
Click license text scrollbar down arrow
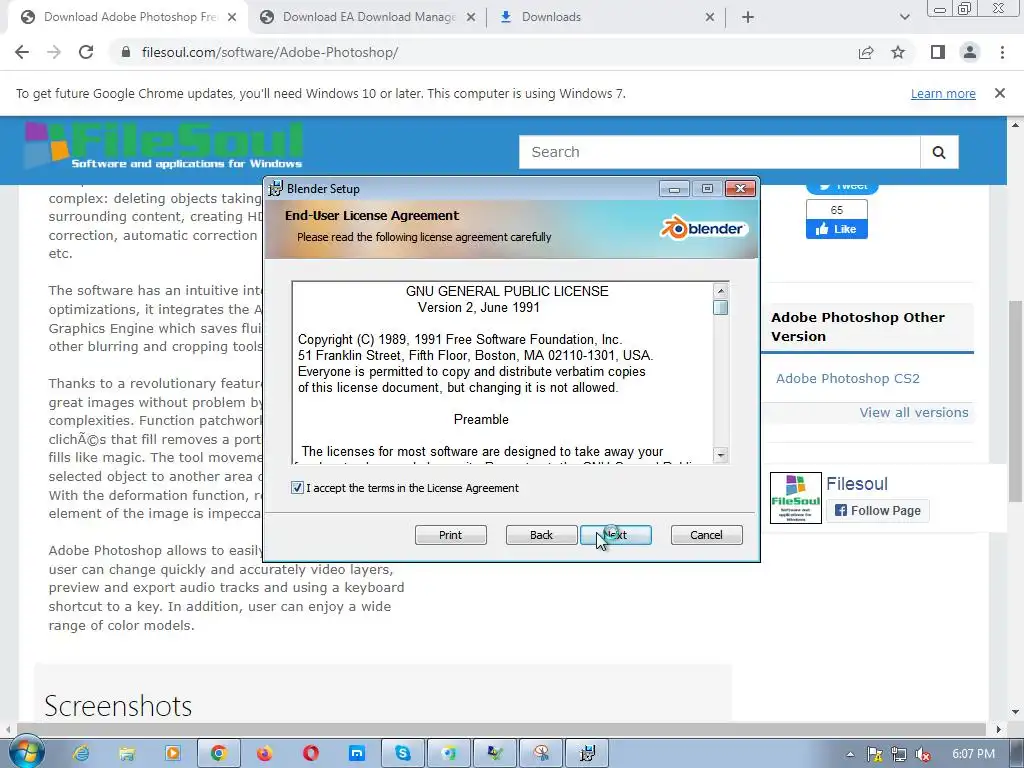click(720, 455)
